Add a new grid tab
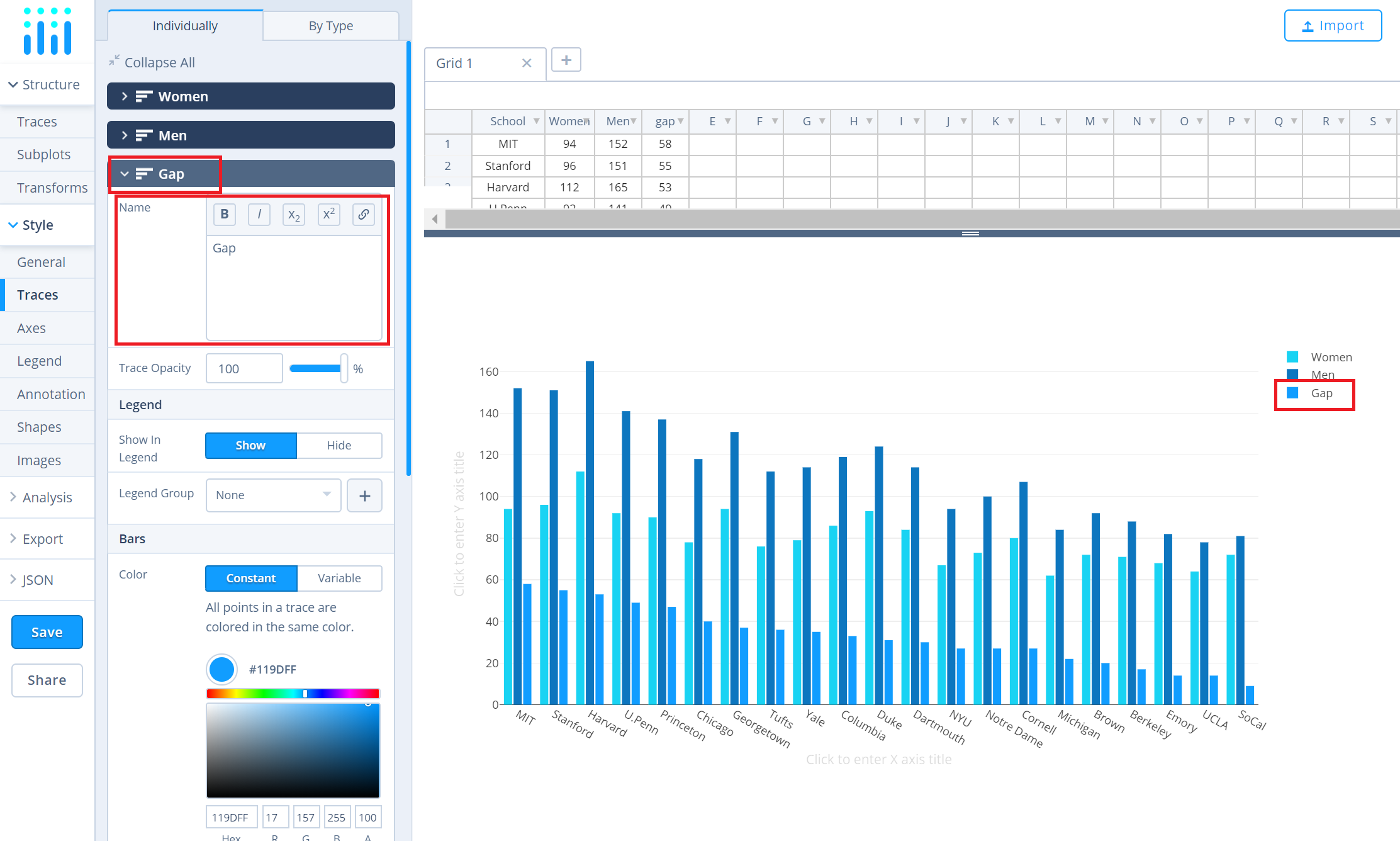This screenshot has height=841, width=1400. coord(566,60)
